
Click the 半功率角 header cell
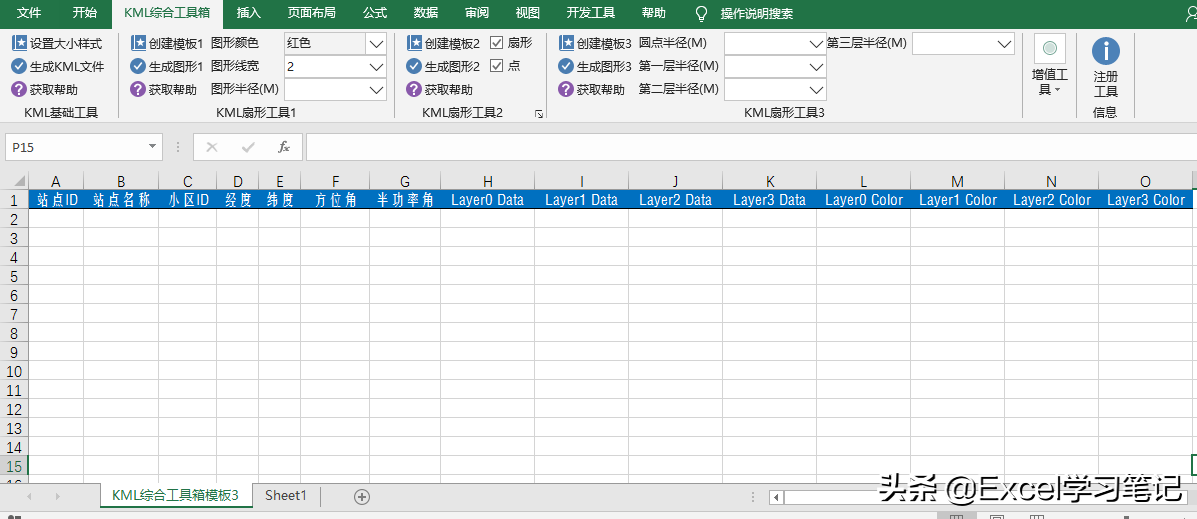pyautogui.click(x=405, y=199)
